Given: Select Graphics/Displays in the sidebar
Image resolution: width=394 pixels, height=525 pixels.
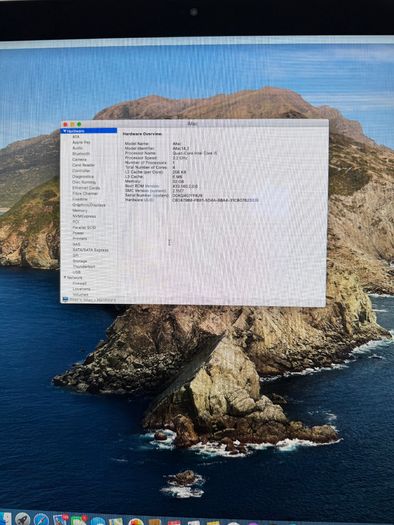Looking at the screenshot, I should [89, 205].
